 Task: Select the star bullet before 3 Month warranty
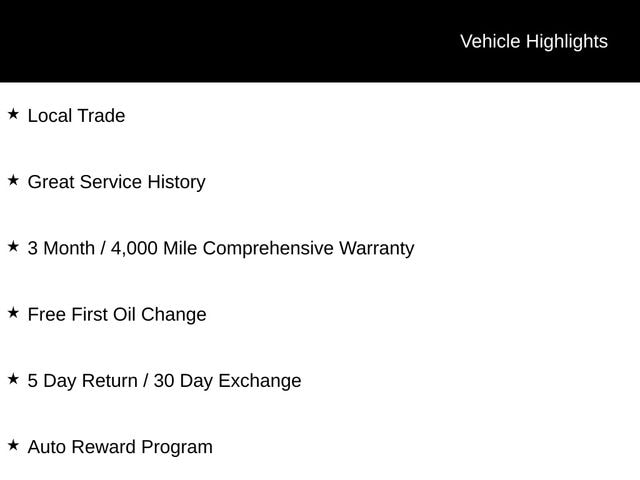13,246
